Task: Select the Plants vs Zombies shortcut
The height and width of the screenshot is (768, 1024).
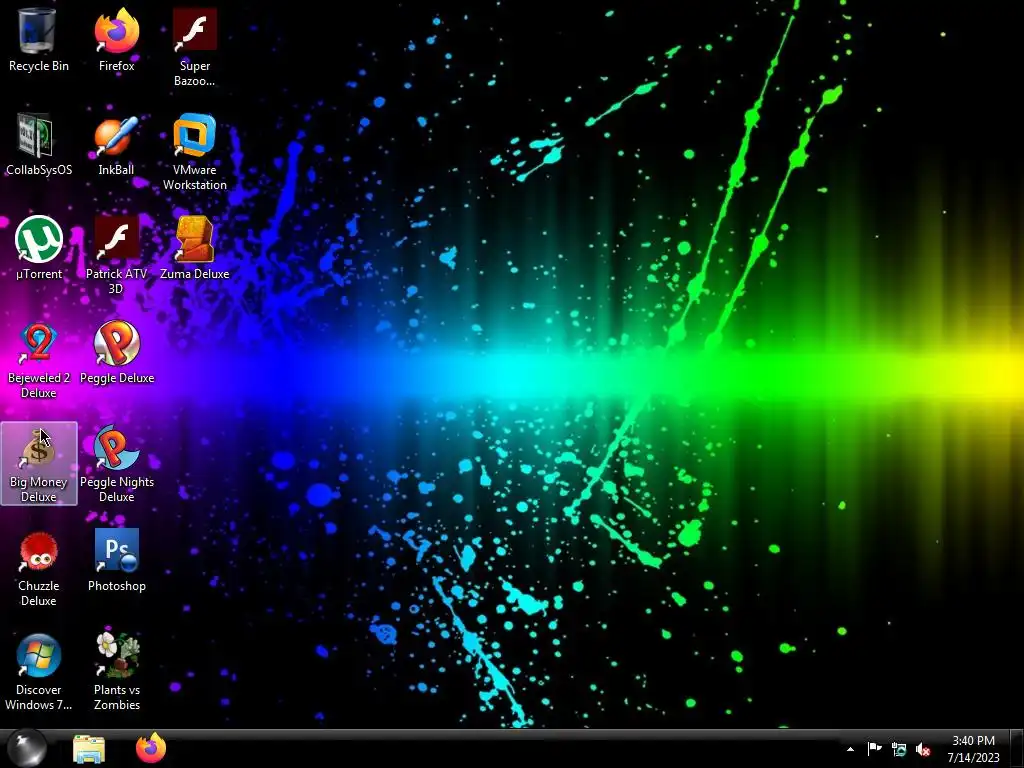Action: (117, 671)
